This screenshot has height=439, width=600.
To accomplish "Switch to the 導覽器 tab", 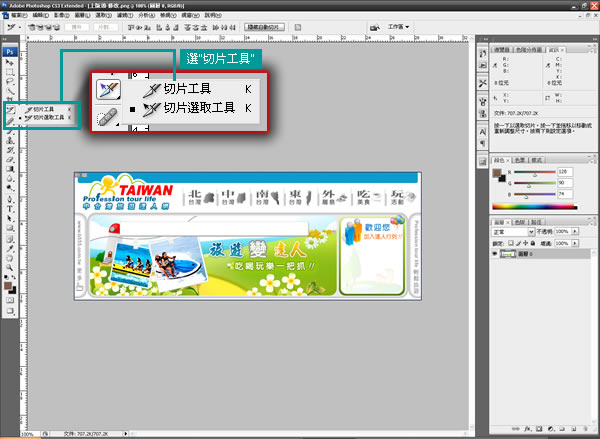I will pyautogui.click(x=501, y=50).
